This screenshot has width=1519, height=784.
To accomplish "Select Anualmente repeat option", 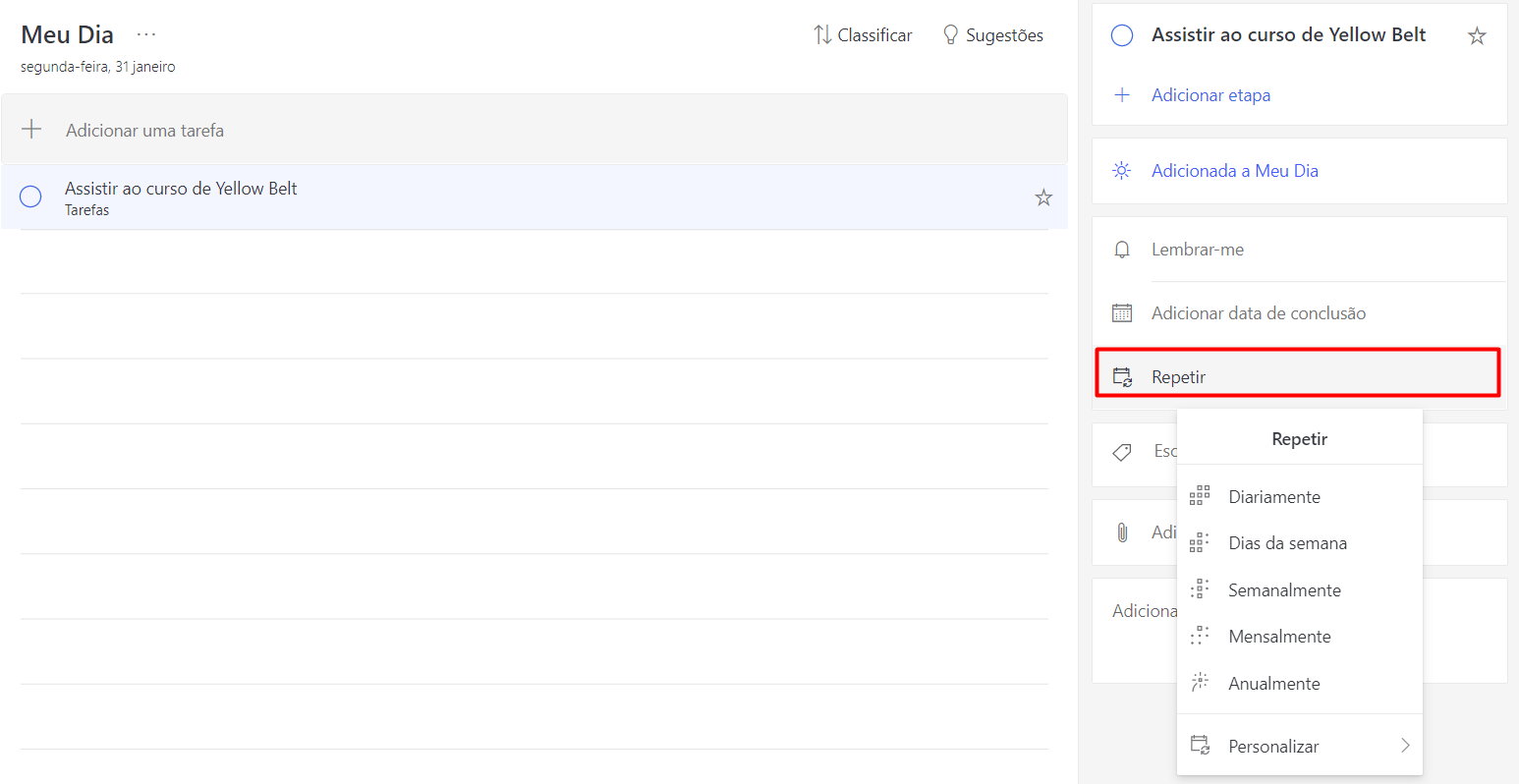I will point(1300,684).
